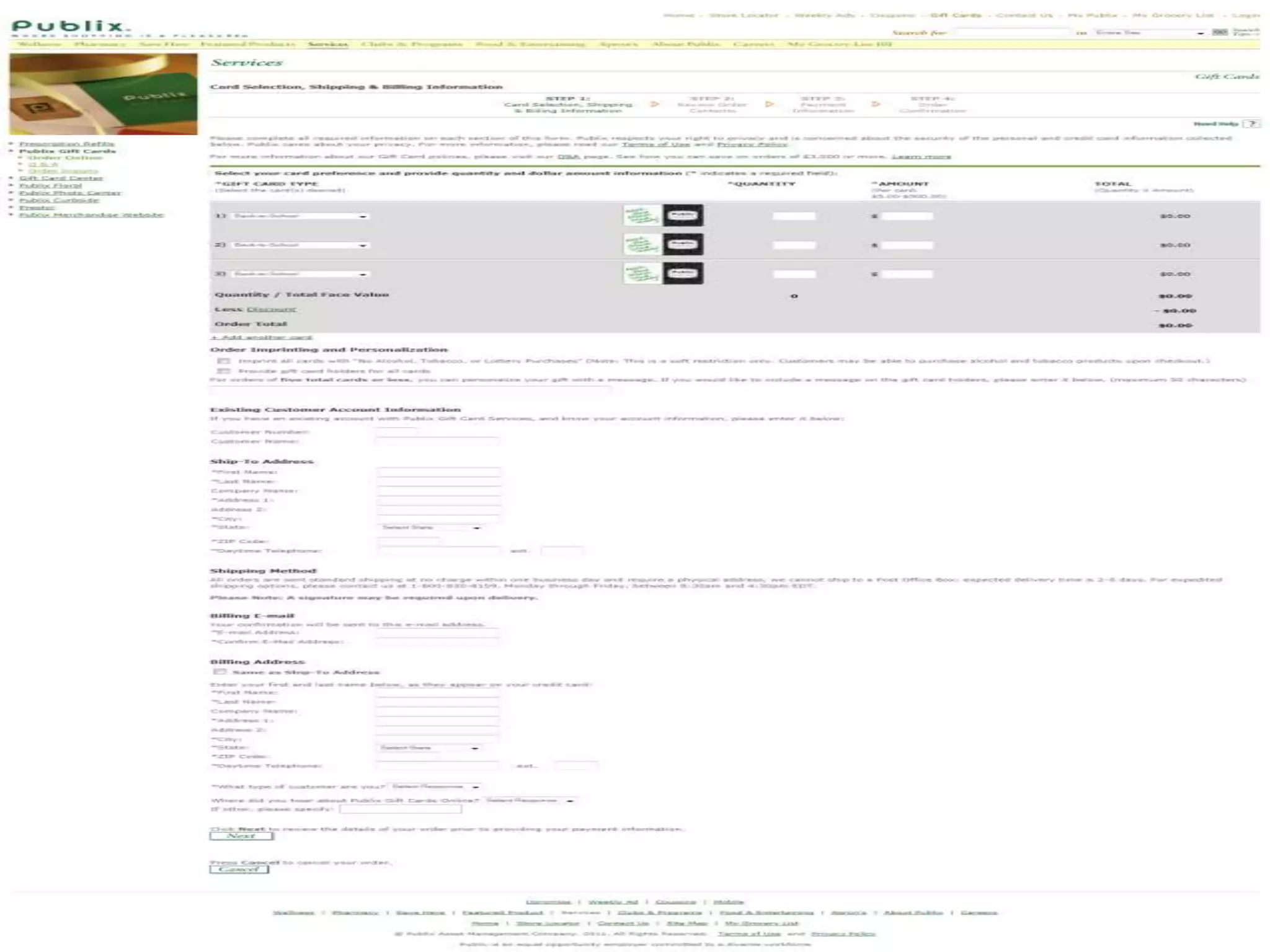1270x952 pixels.
Task: Click the Publix gift card banner image
Action: pos(103,94)
